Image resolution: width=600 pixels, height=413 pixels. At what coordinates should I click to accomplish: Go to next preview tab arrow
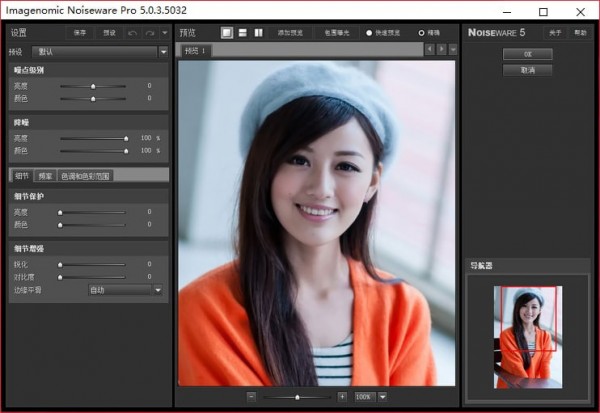(x=441, y=49)
